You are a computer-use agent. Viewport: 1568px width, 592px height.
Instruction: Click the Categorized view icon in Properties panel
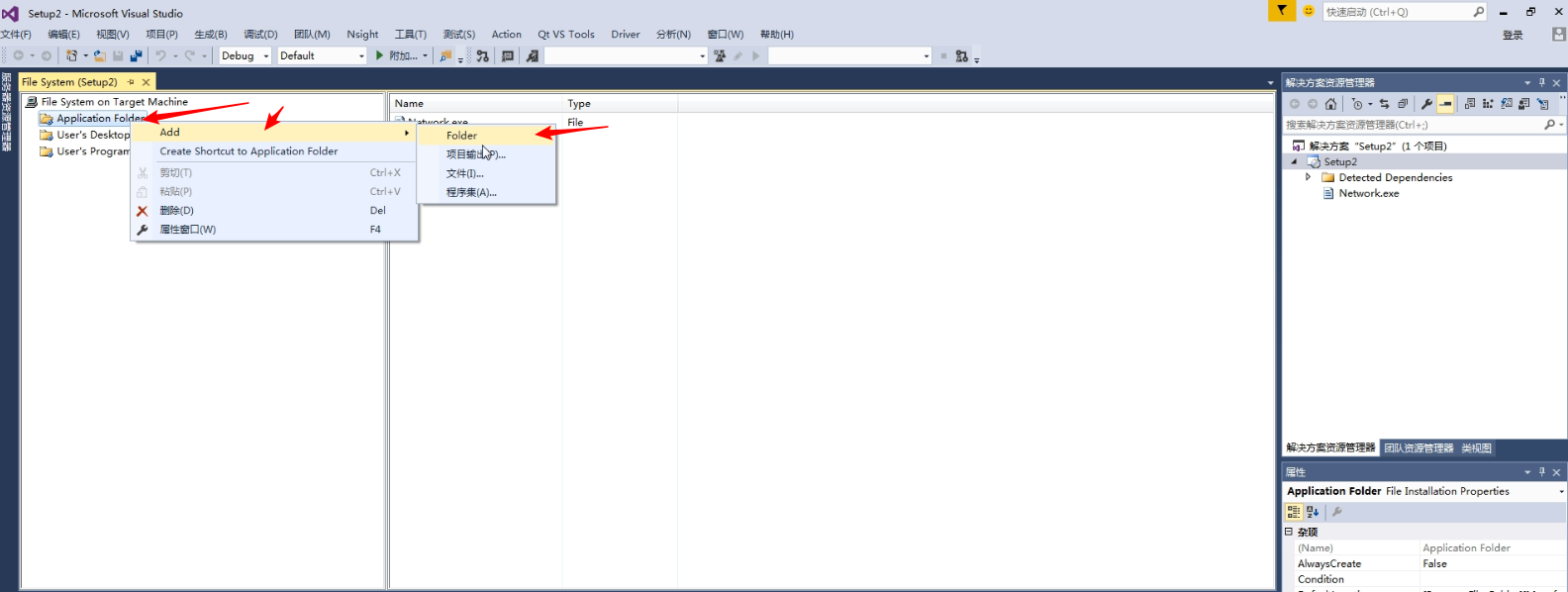pos(1294,512)
